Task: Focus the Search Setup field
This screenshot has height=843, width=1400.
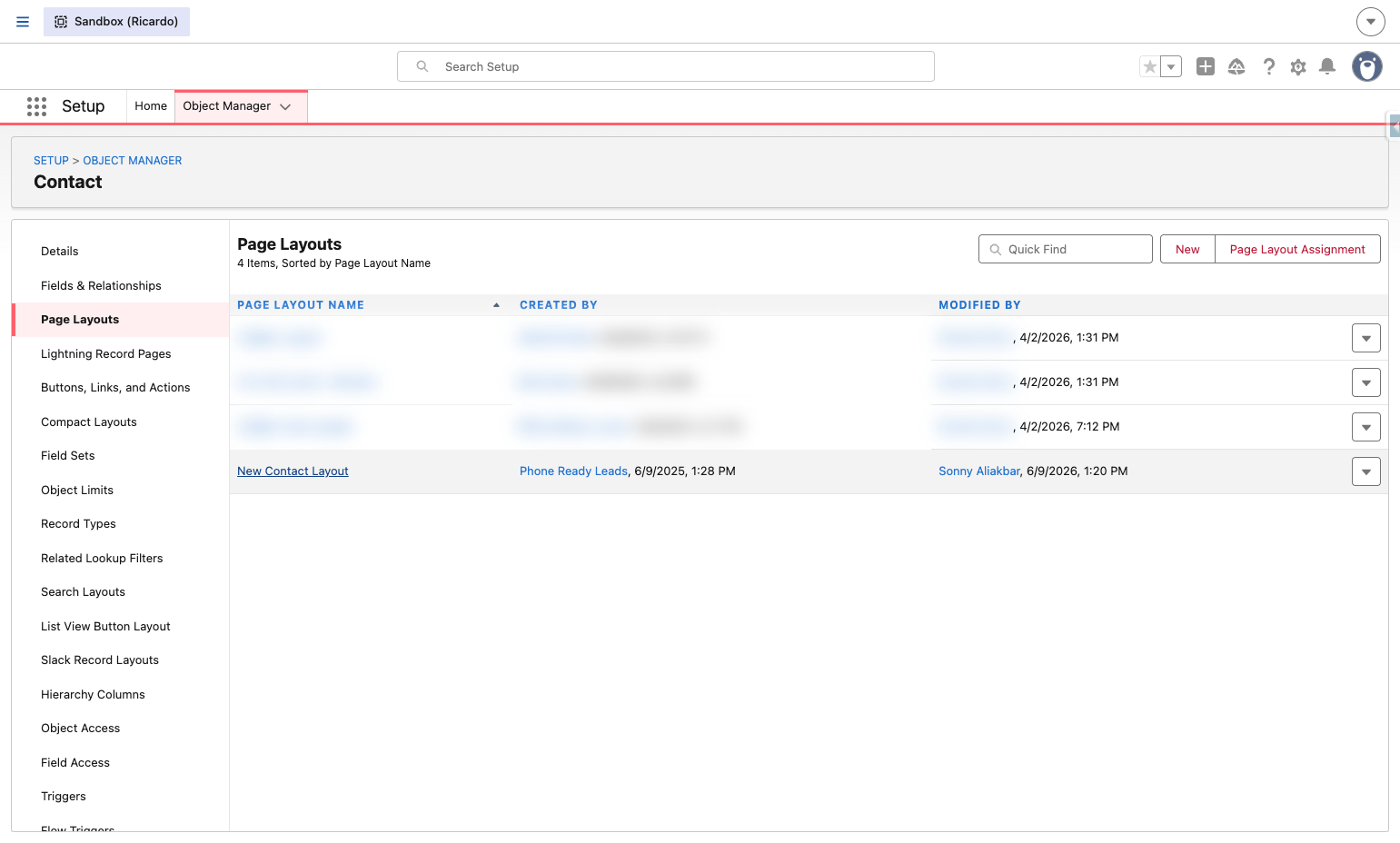Action: 666,66
